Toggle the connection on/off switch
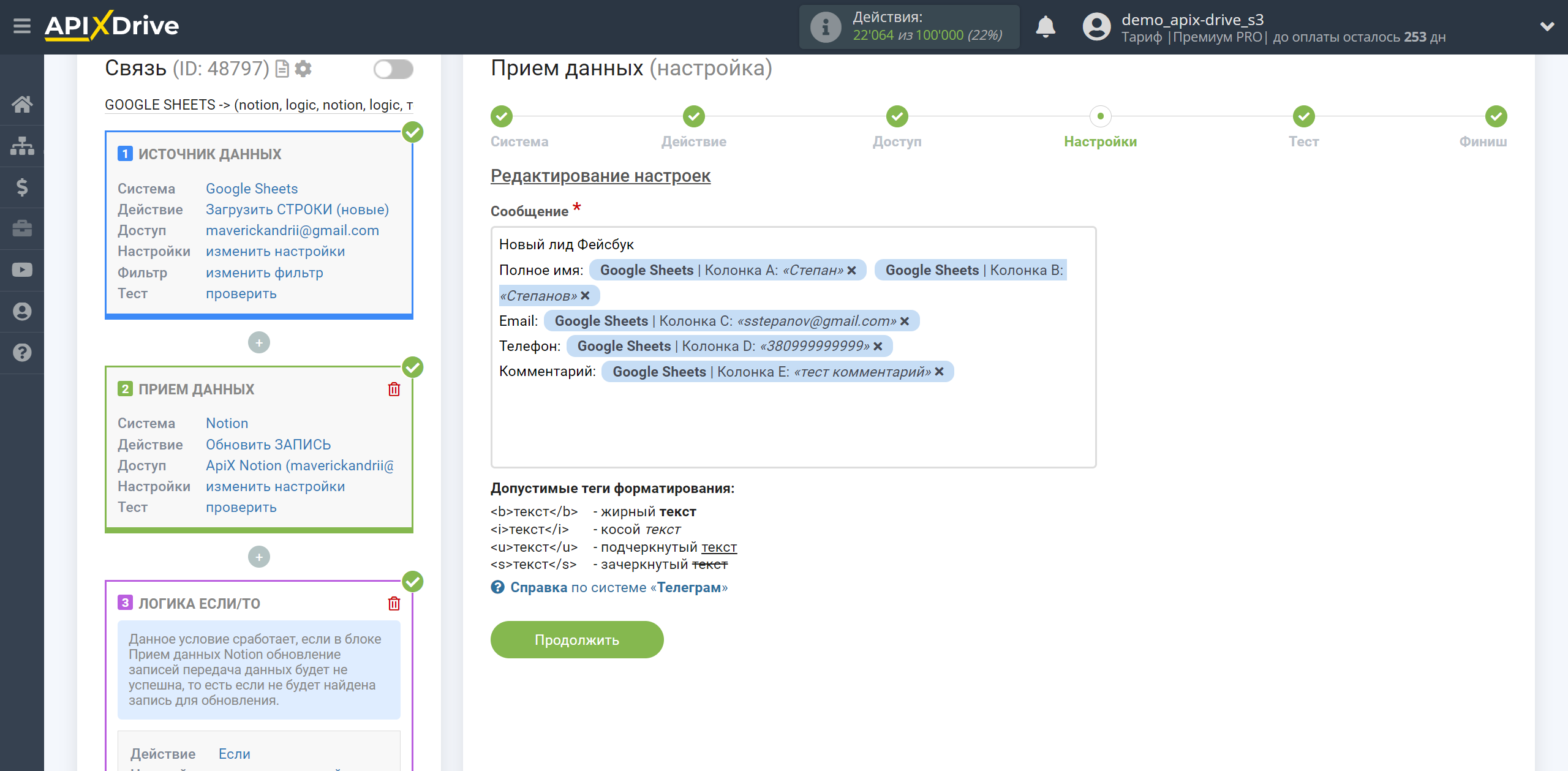This screenshot has height=771, width=1568. [x=393, y=69]
